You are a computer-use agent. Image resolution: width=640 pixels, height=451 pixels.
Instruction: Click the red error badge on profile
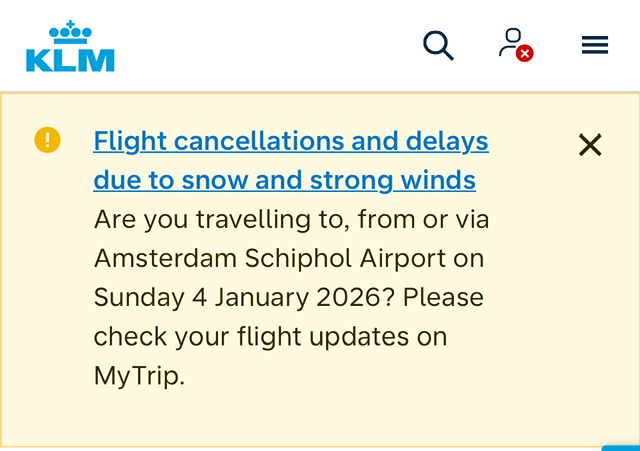click(x=524, y=54)
